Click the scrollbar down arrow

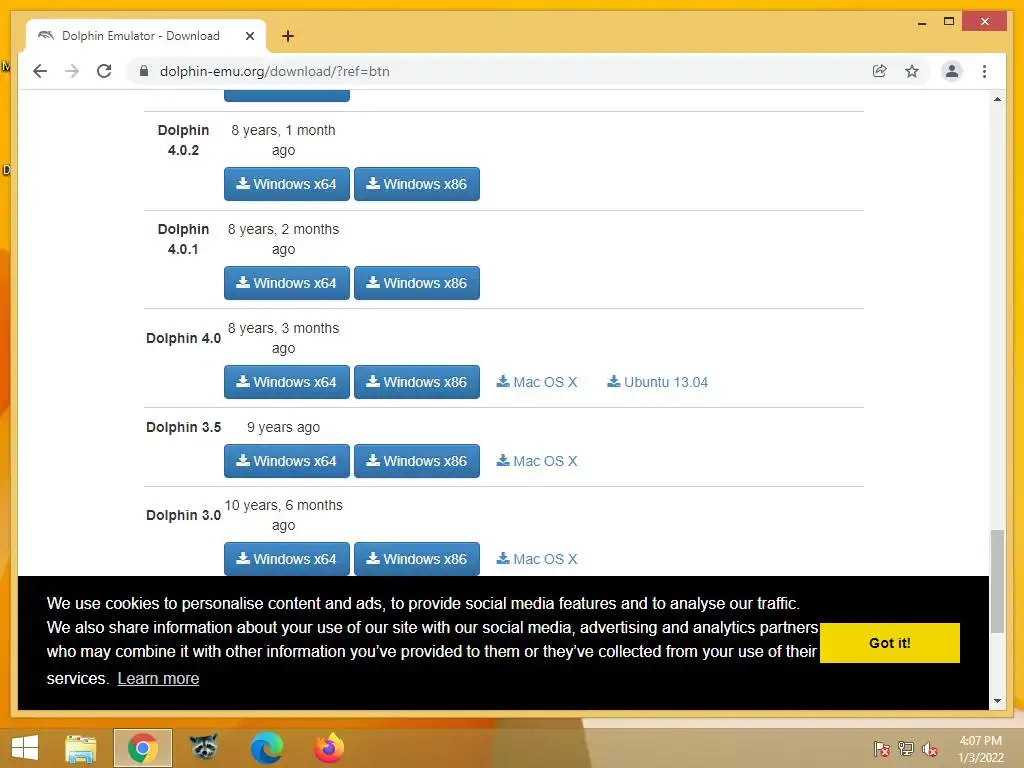[x=997, y=701]
